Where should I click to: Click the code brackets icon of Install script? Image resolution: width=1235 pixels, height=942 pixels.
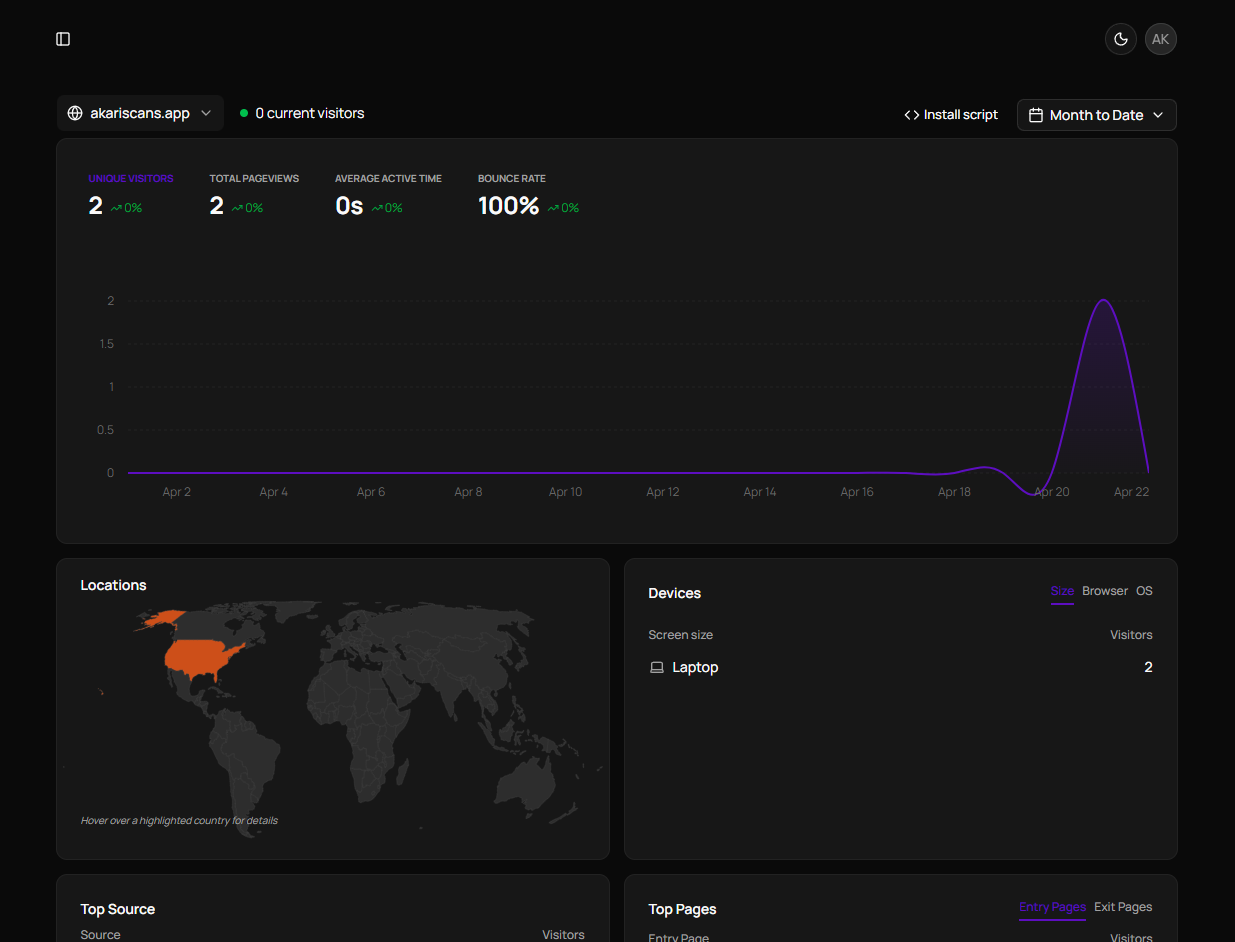[912, 115]
